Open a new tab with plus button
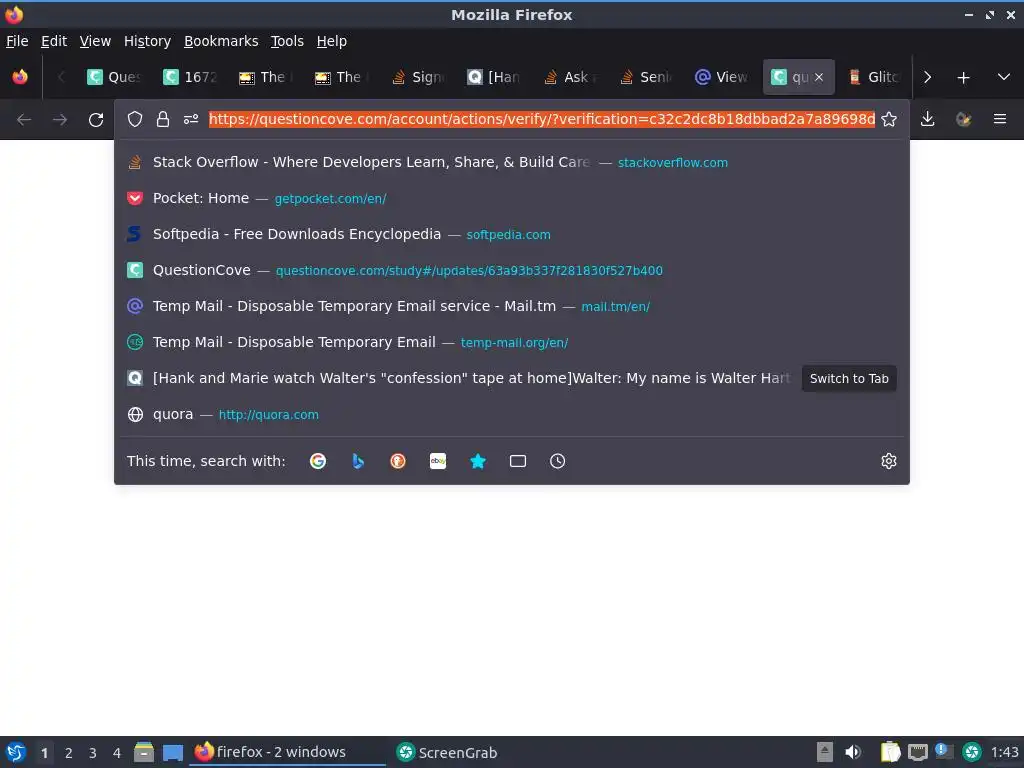 [x=963, y=78]
